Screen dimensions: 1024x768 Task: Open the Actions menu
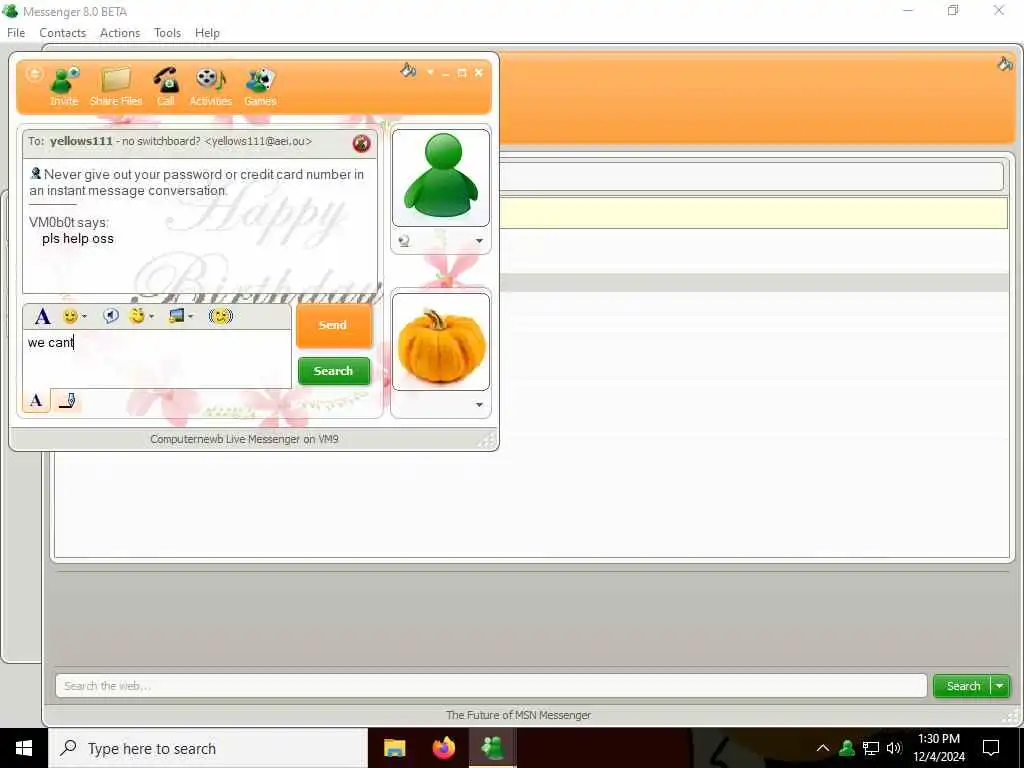(x=120, y=33)
